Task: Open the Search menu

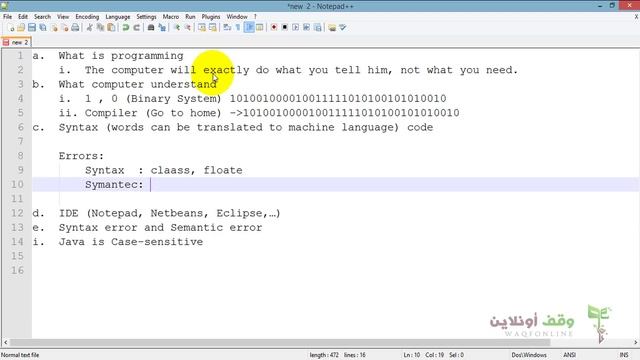Action: 42,17
